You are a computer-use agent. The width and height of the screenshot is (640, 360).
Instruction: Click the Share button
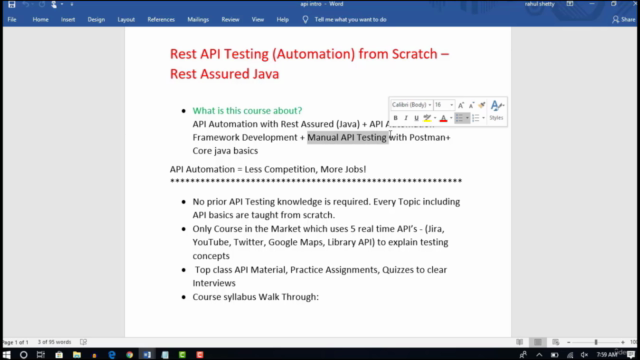[624, 20]
